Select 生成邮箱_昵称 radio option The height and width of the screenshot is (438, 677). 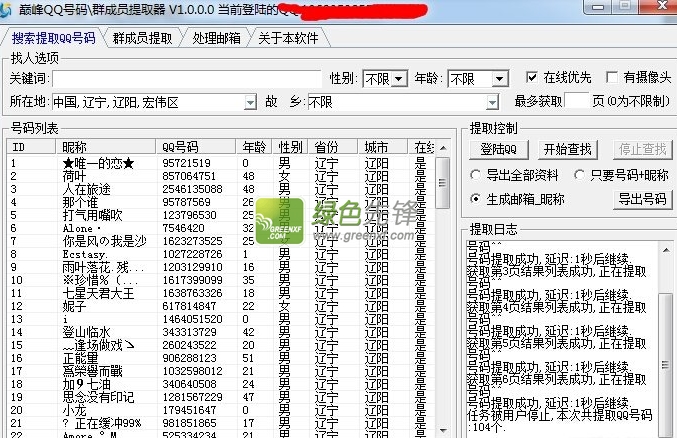(475, 199)
